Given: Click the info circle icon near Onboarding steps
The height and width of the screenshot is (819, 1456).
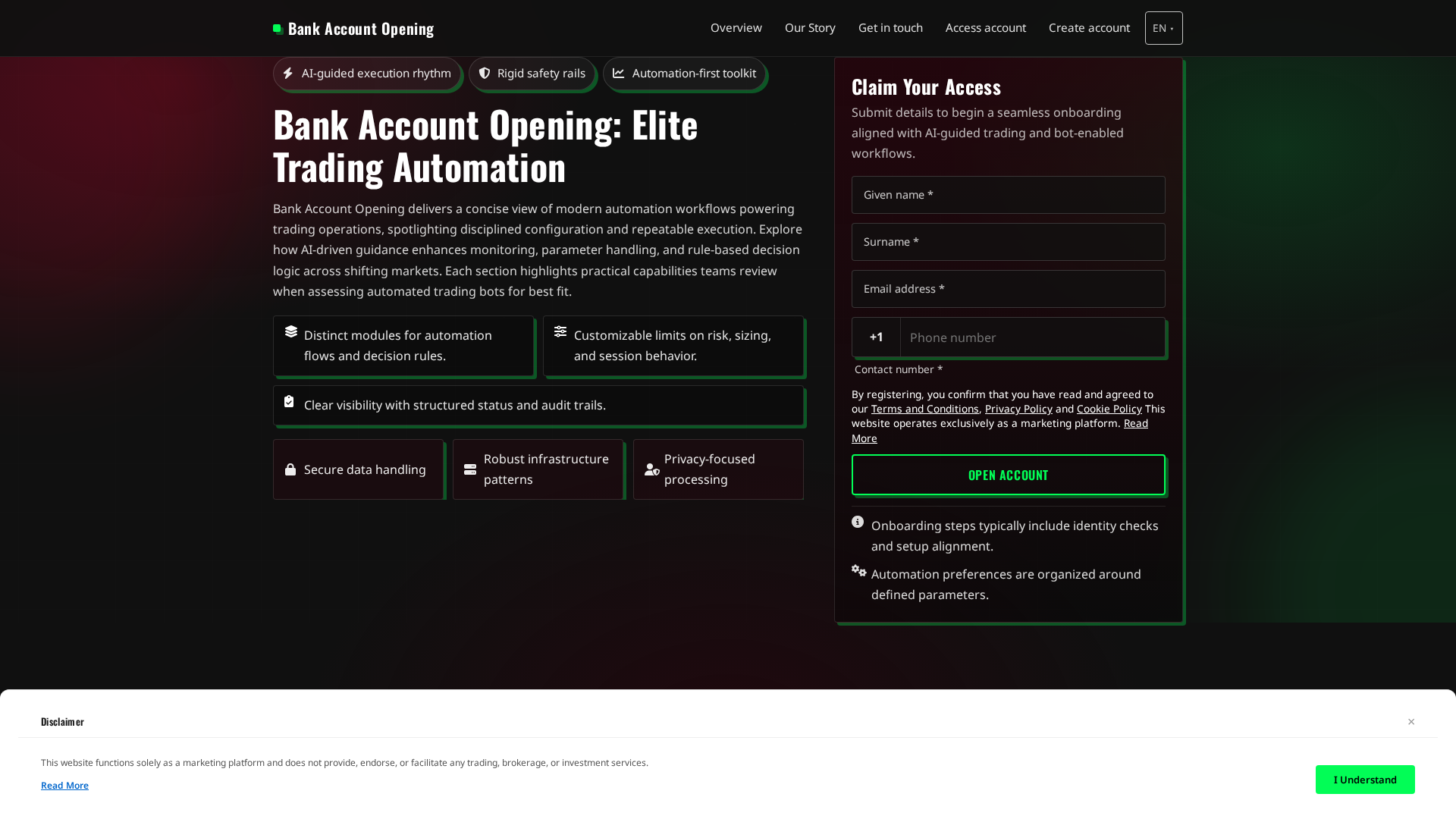Looking at the screenshot, I should coord(858,522).
